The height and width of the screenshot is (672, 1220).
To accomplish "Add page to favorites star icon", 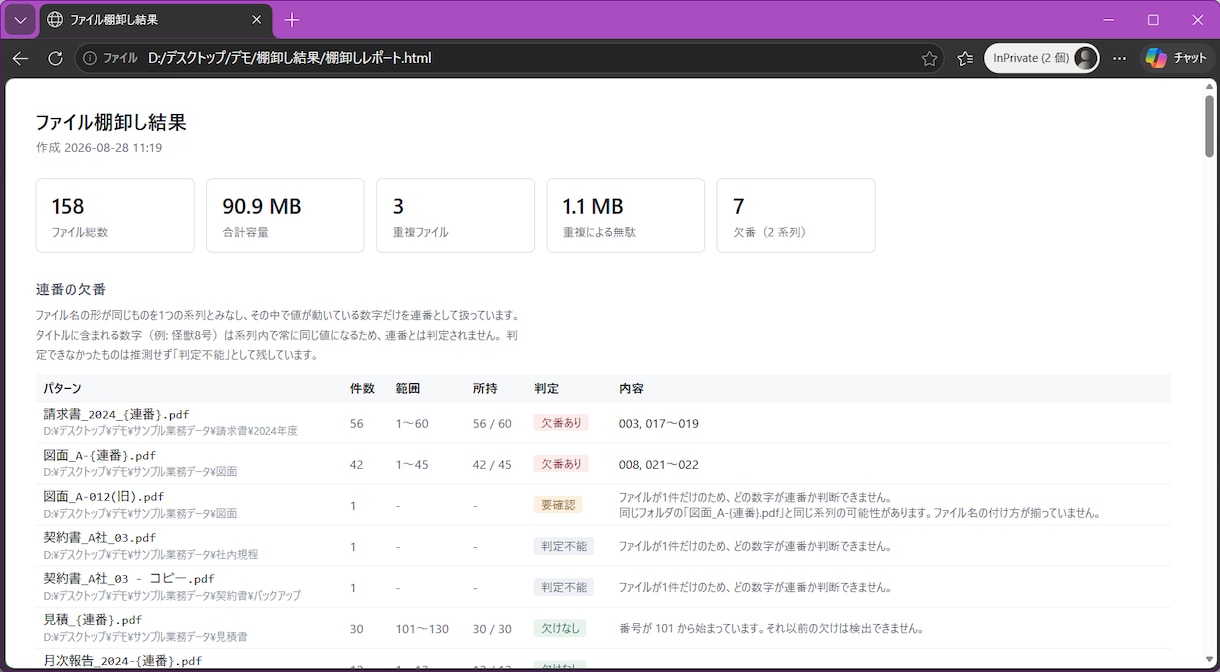I will click(x=929, y=58).
